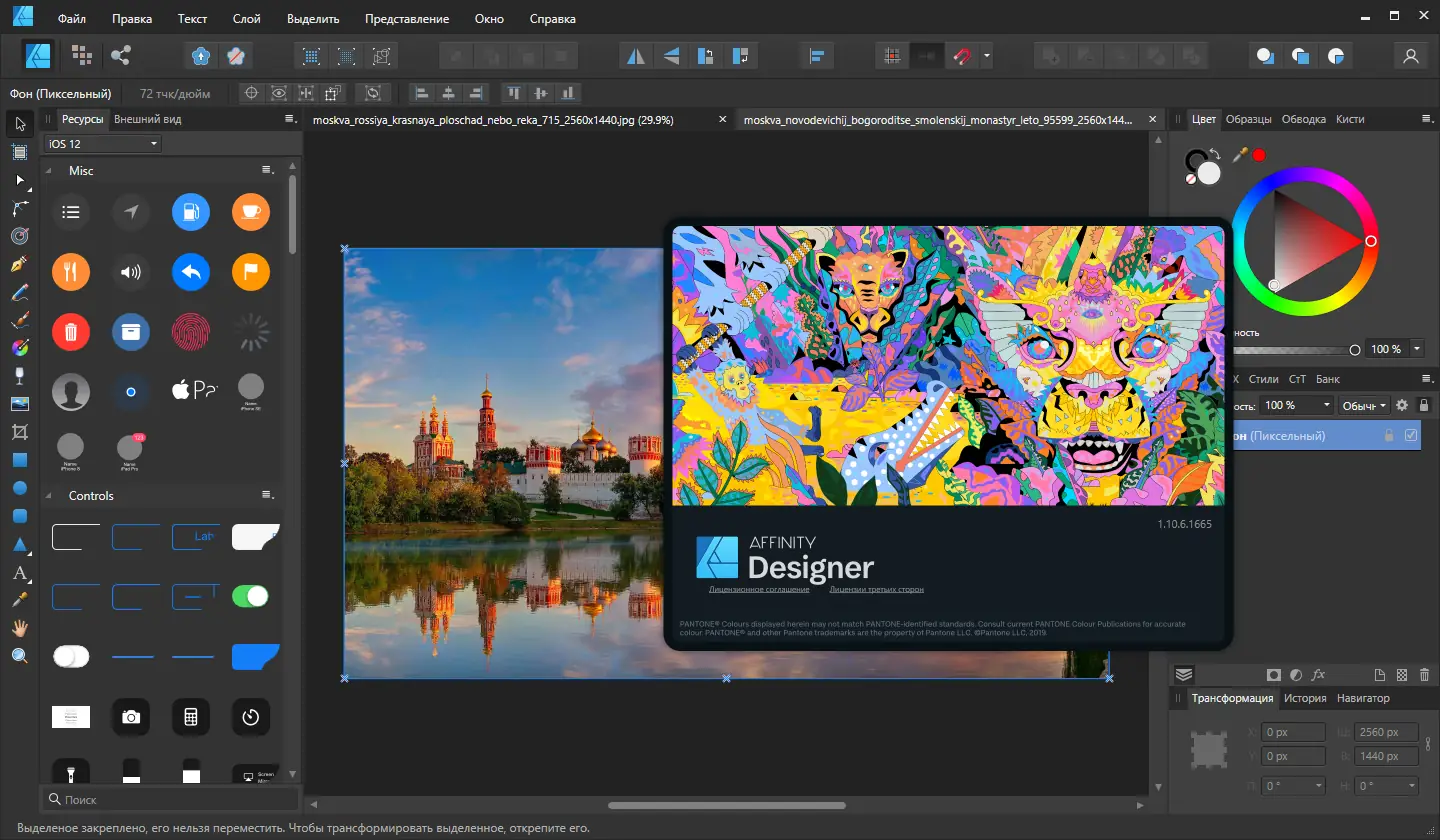
Task: Expand the Misc category options menu
Action: coord(267,171)
